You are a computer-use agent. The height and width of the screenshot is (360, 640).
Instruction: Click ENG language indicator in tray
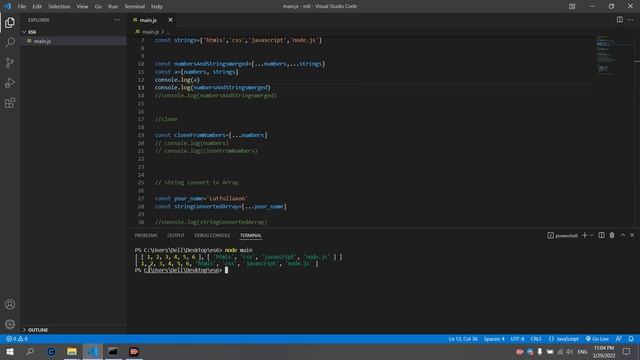click(582, 352)
